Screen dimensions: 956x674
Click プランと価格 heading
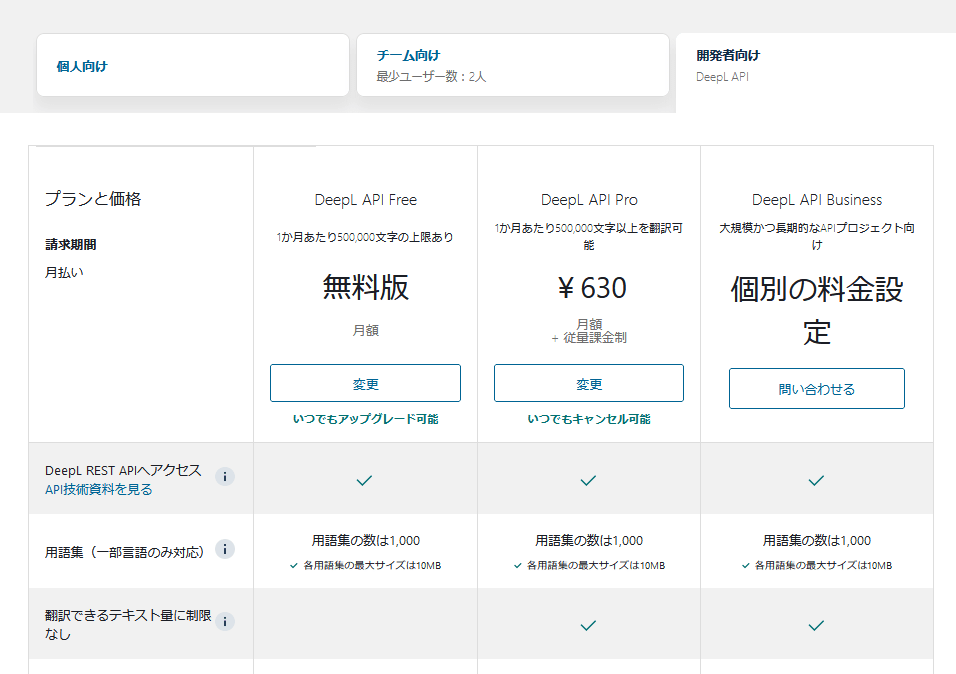93,199
